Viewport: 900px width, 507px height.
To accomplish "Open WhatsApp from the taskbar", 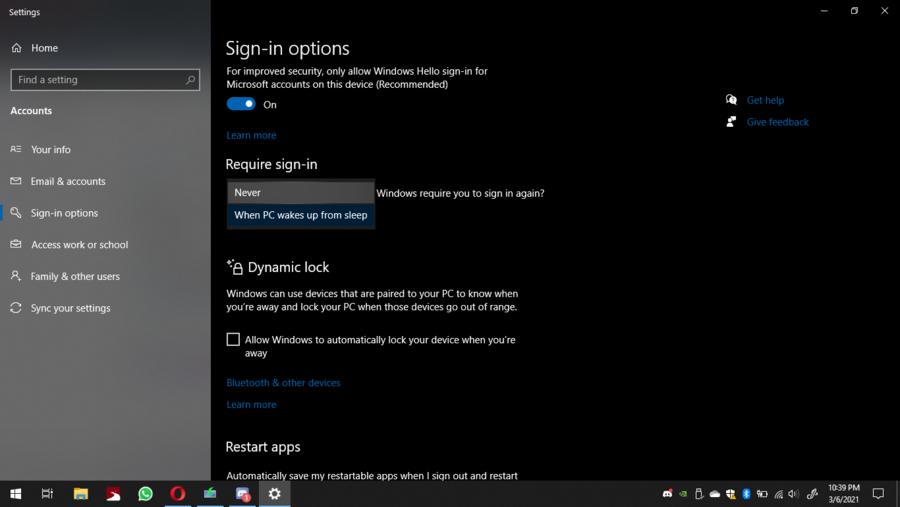I will [x=145, y=494].
